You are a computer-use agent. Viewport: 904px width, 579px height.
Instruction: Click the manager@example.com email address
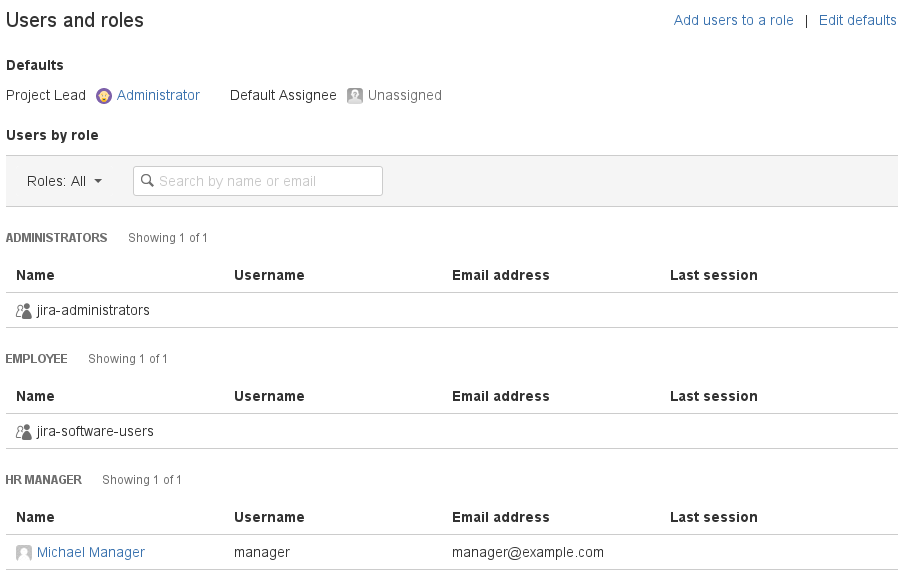tap(527, 552)
